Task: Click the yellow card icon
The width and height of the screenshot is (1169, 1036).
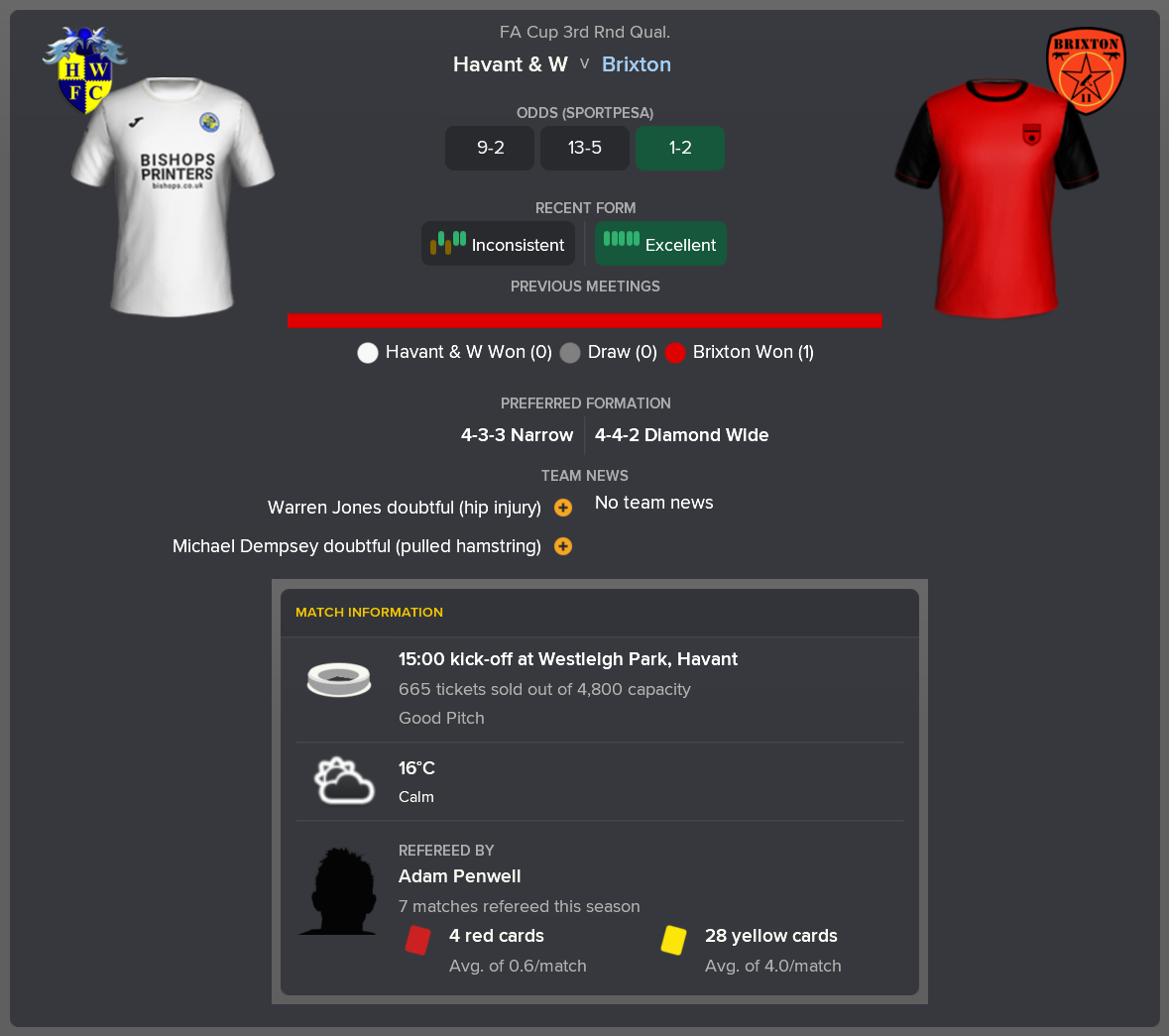Action: click(674, 940)
